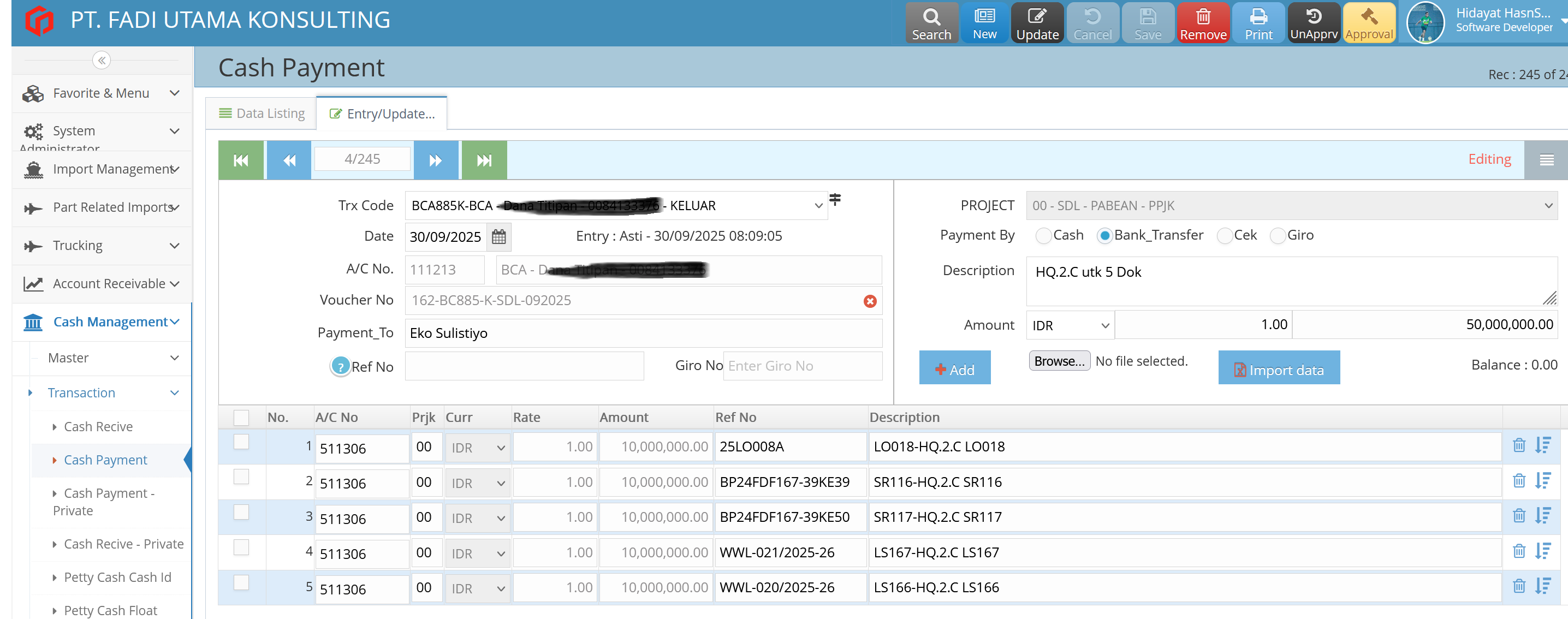Go to the next record
The image size is (1568, 619).
435,160
